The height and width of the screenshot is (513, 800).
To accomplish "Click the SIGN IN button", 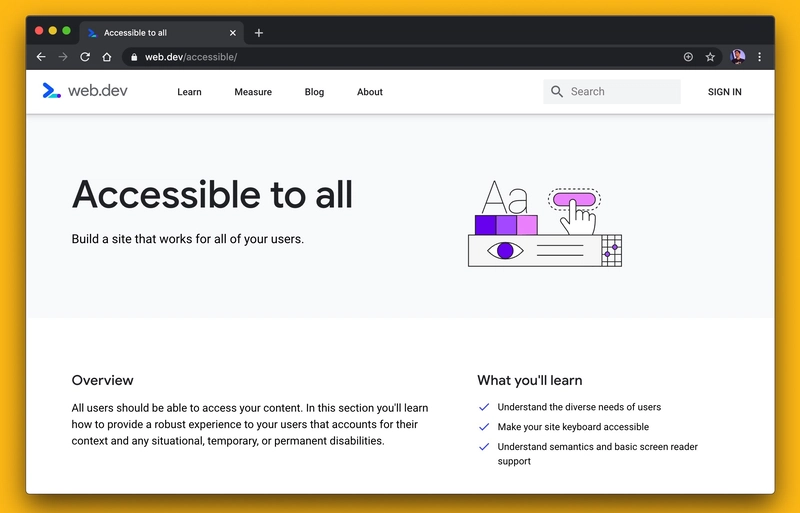I will click(724, 92).
